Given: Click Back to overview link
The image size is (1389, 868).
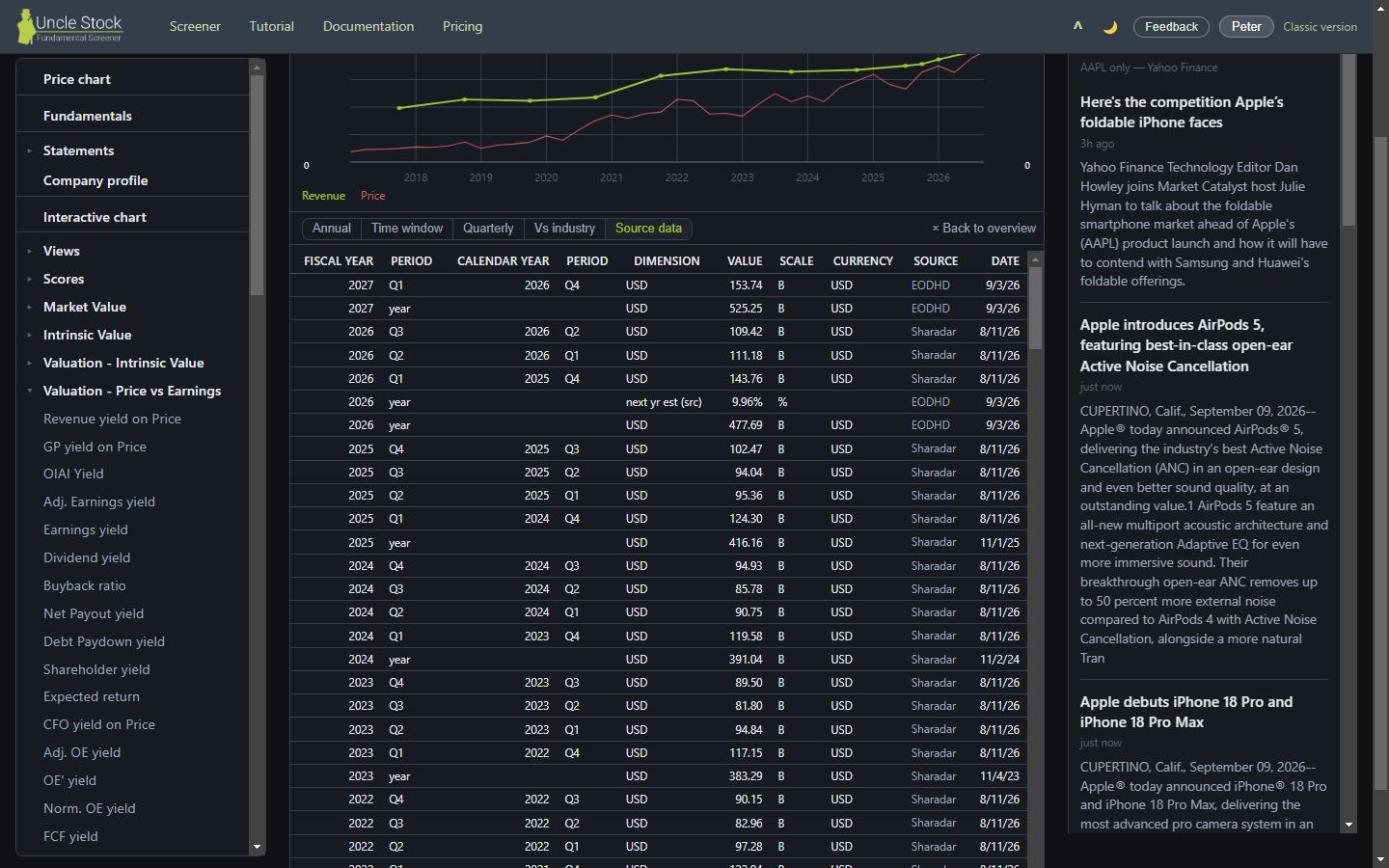Looking at the screenshot, I should pyautogui.click(x=984, y=229).
